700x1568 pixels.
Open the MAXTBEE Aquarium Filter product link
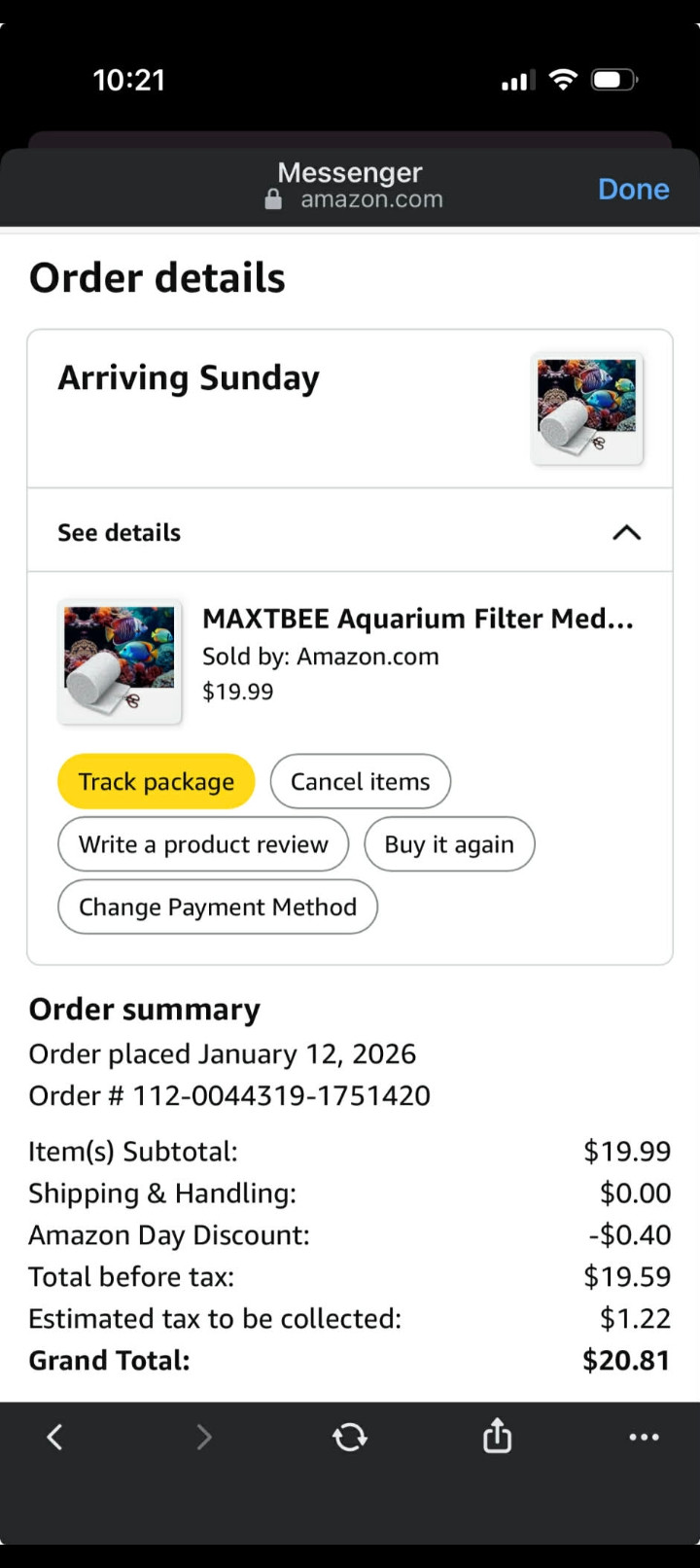pyautogui.click(x=418, y=619)
